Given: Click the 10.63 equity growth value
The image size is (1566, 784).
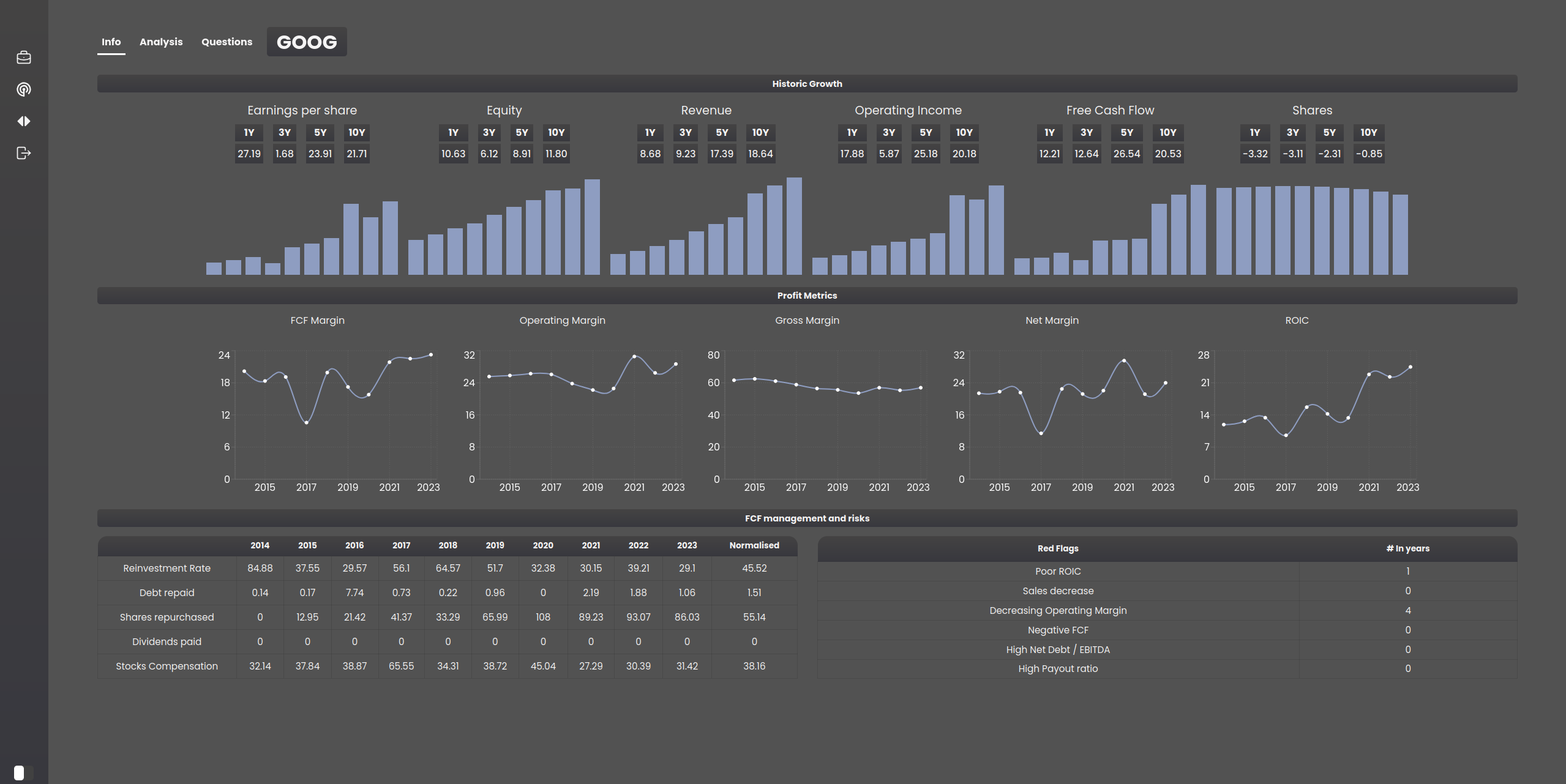Looking at the screenshot, I should pos(453,154).
